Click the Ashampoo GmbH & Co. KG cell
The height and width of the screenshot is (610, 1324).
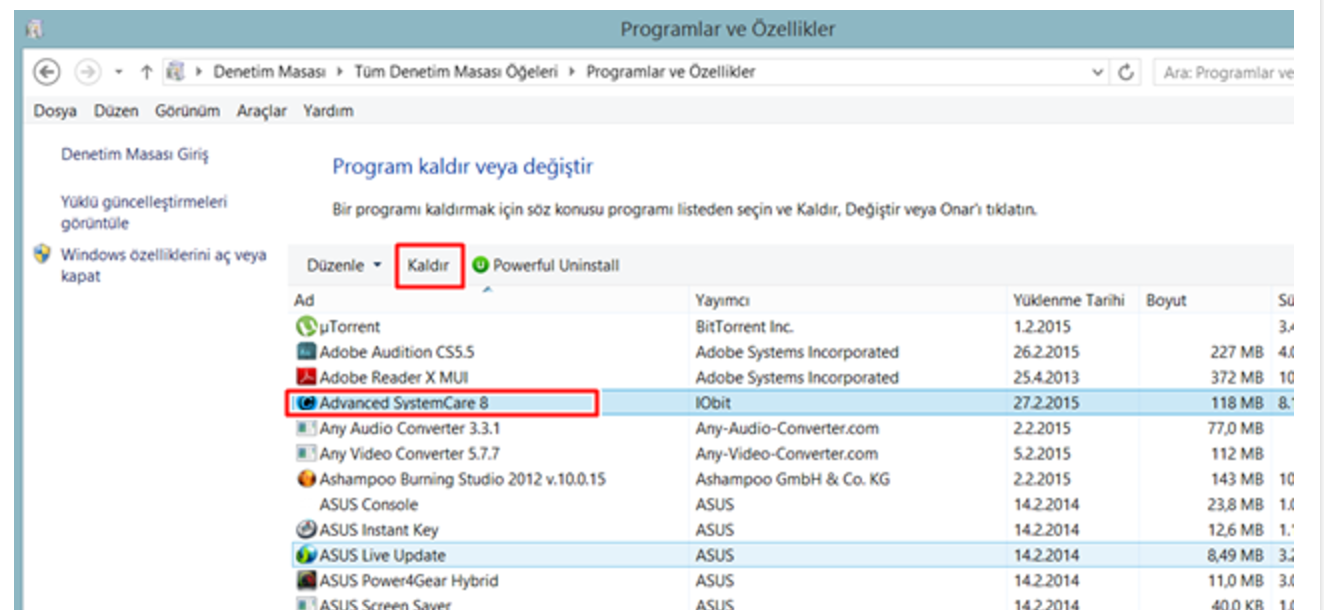(x=792, y=479)
